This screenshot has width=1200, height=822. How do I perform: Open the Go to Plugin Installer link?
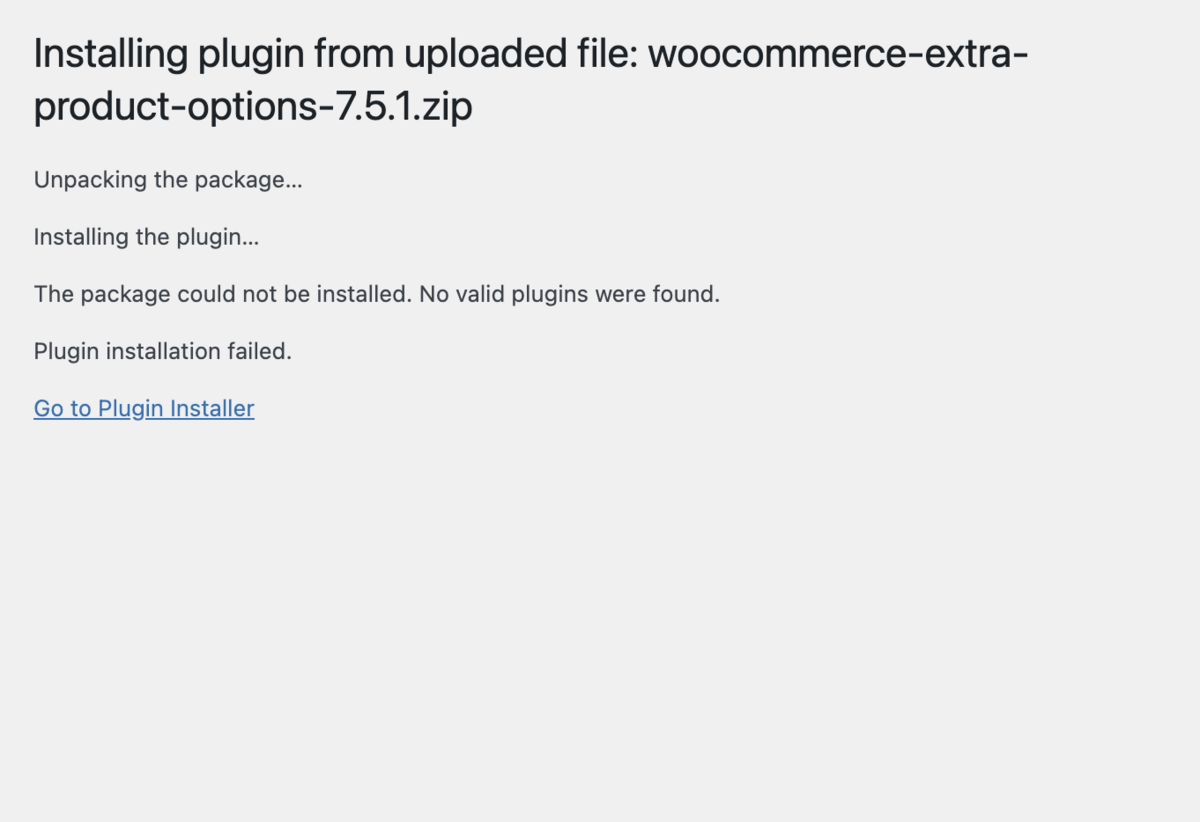(x=144, y=408)
